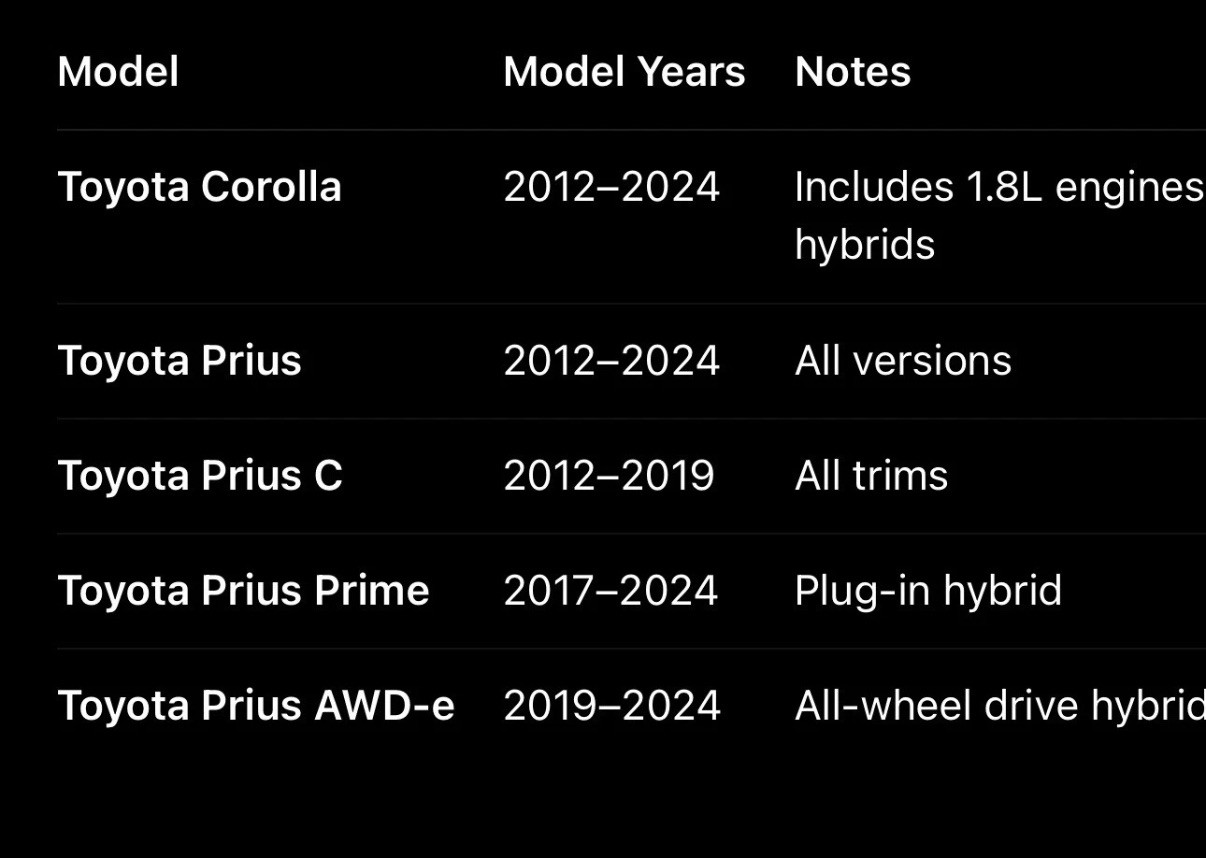The image size is (1206, 858).
Task: Click the 'All trims' note
Action: point(871,476)
